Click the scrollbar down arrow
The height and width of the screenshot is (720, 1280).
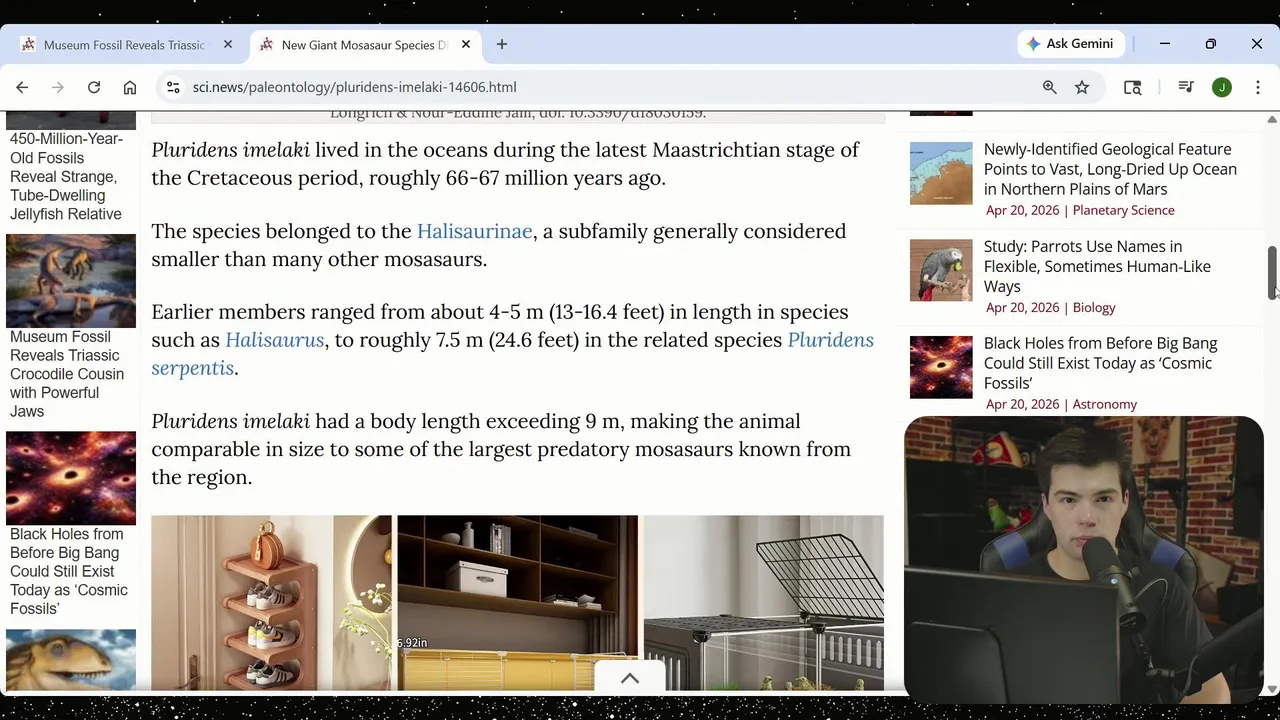pyautogui.click(x=1272, y=689)
